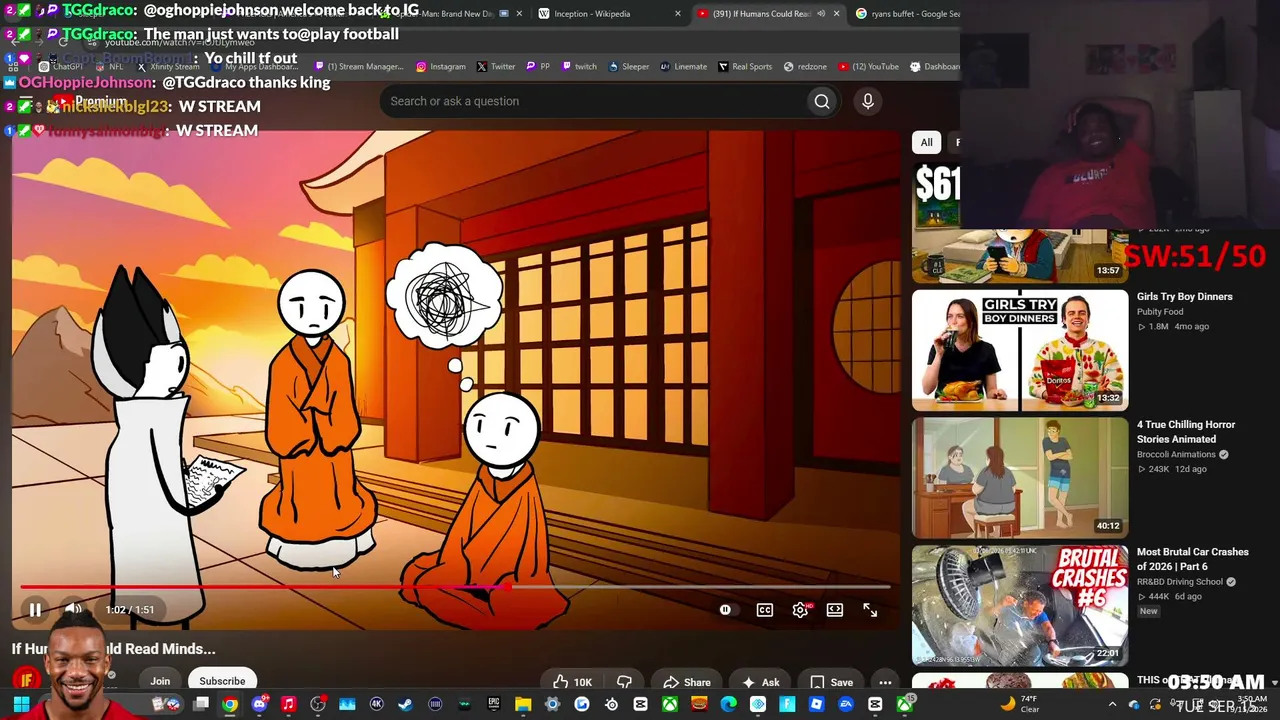The image size is (1280, 720).
Task: Open the '4 True Chilling Horror Stories Animated' title
Action: click(1186, 432)
